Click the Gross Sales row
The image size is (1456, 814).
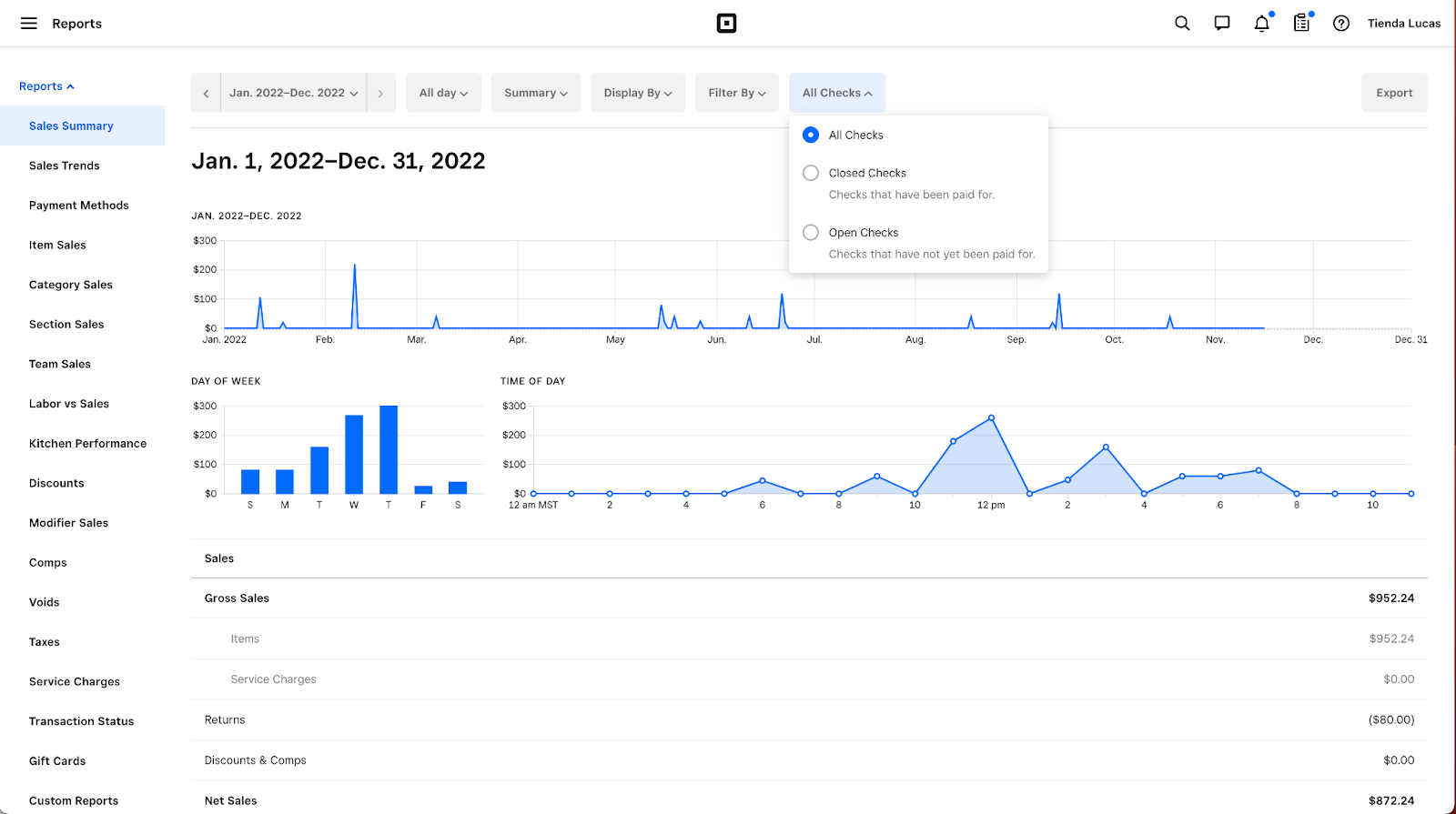(x=809, y=598)
